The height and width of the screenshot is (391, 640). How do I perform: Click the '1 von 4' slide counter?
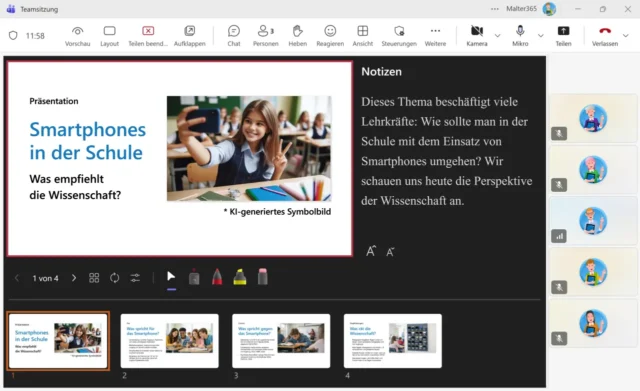pyautogui.click(x=45, y=278)
